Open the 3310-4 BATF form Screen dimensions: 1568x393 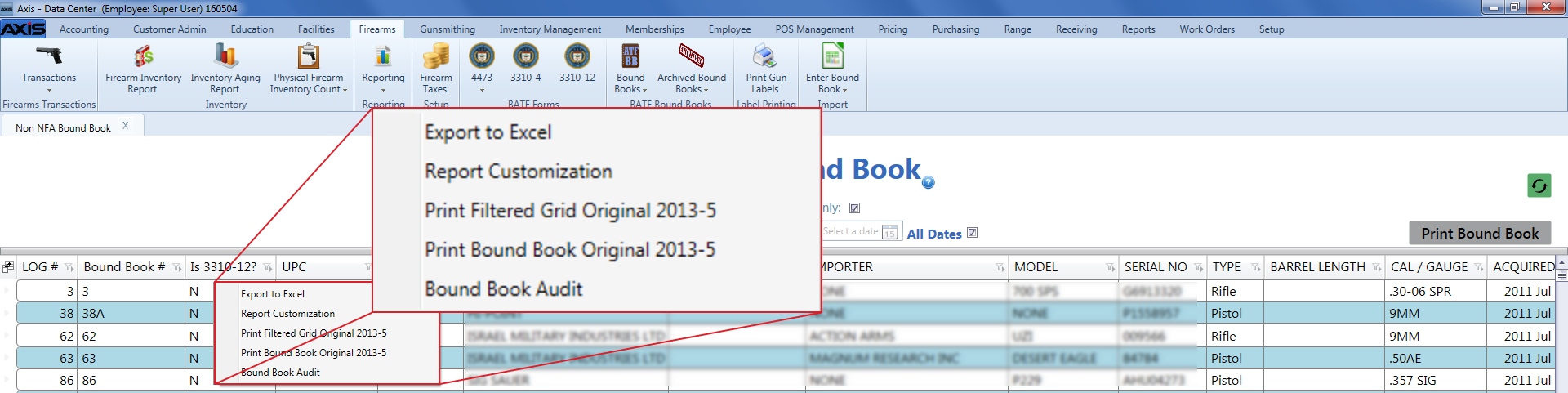(525, 64)
